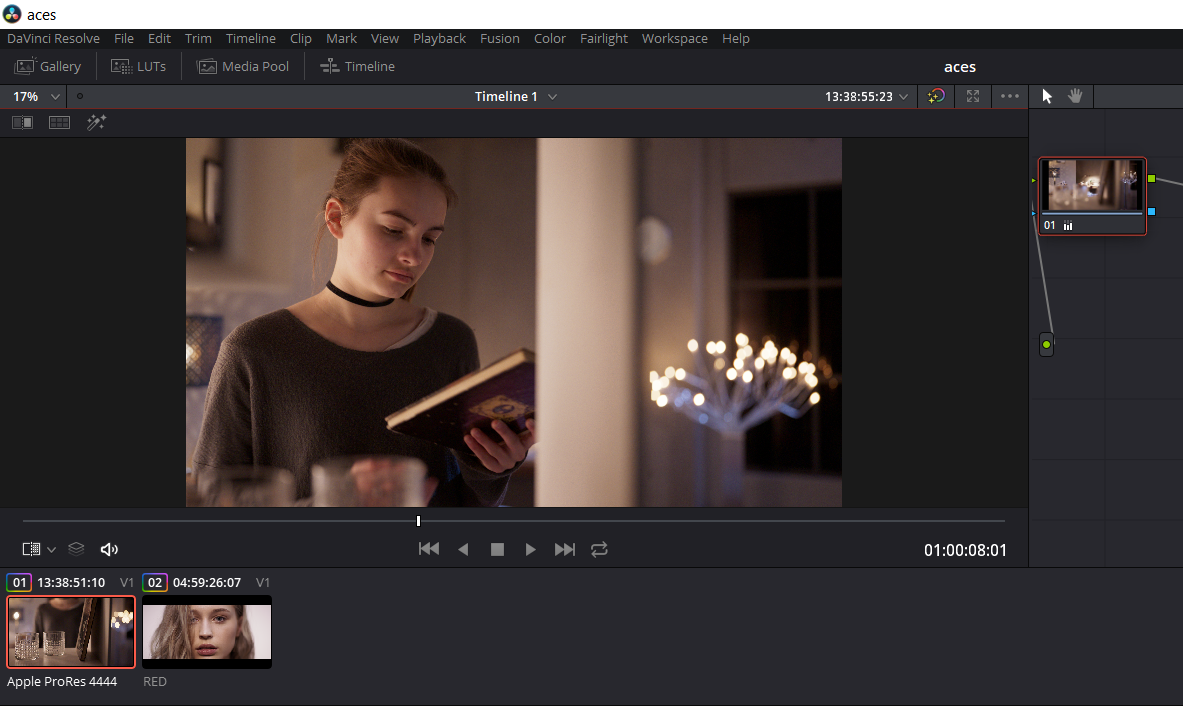This screenshot has height=706, width=1183.
Task: Click the record timecode 01:00:08:01
Action: point(965,551)
